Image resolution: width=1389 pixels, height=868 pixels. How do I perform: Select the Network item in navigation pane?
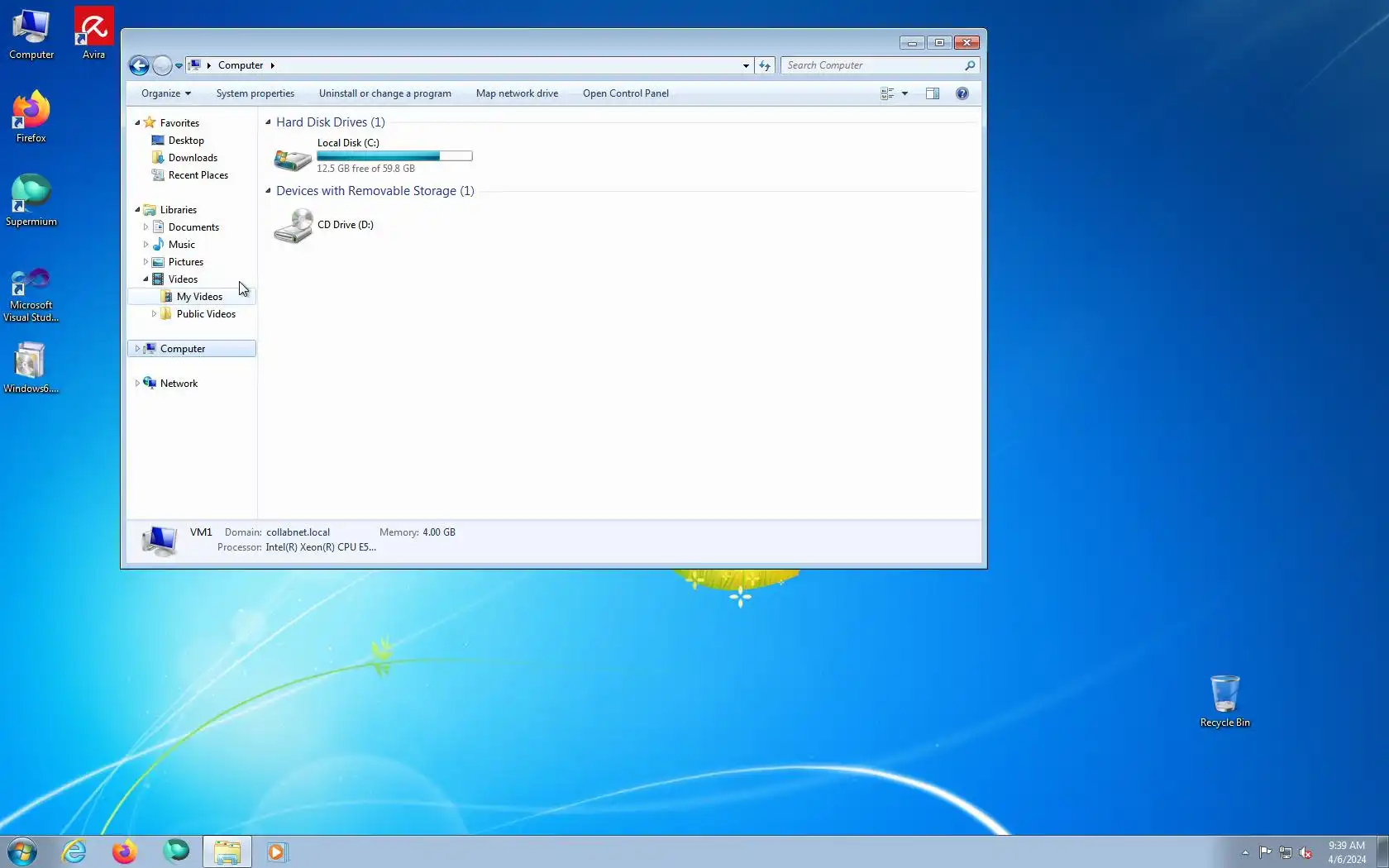179,384
